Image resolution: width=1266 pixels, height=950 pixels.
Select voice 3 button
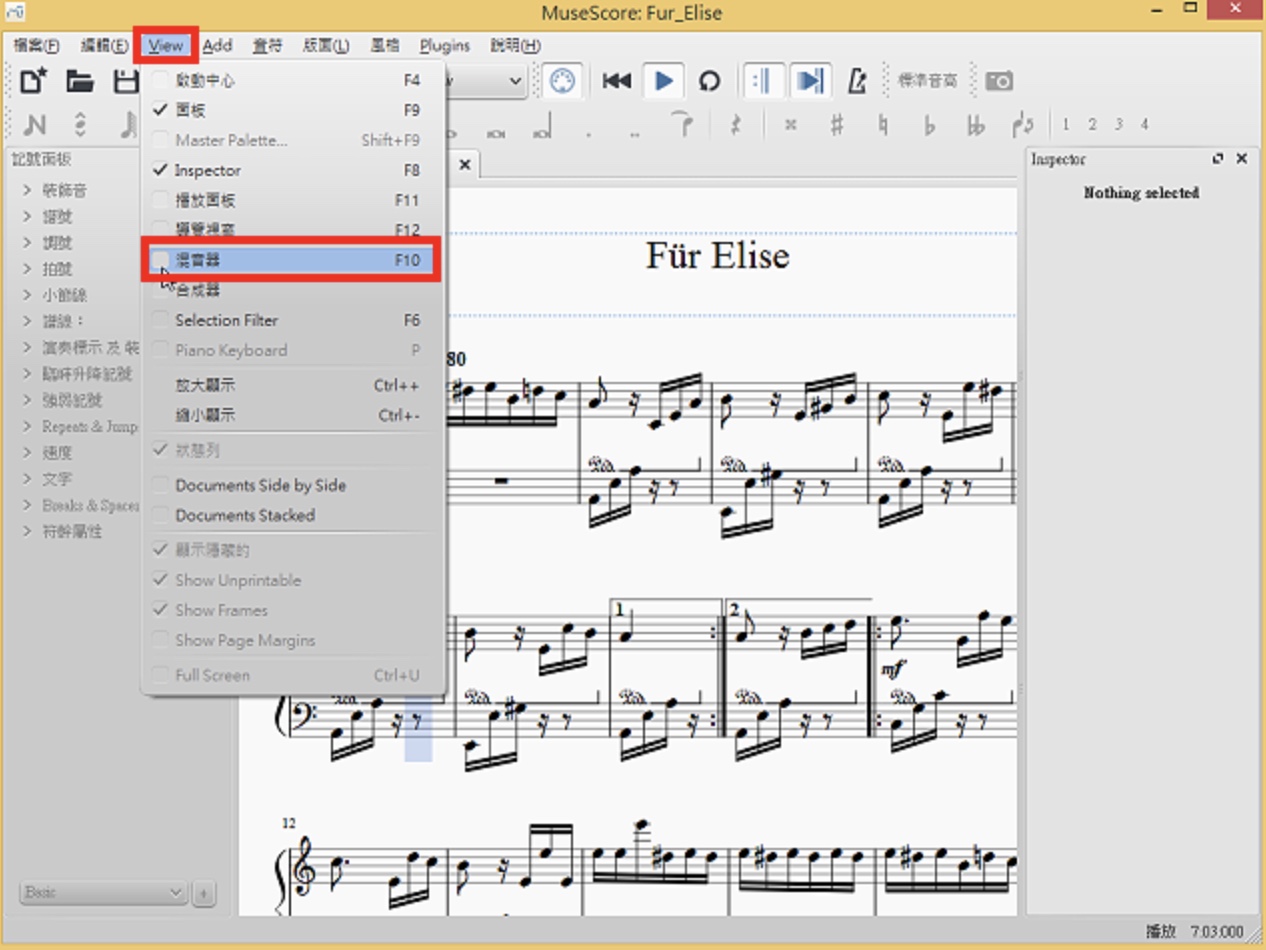coord(1118,125)
